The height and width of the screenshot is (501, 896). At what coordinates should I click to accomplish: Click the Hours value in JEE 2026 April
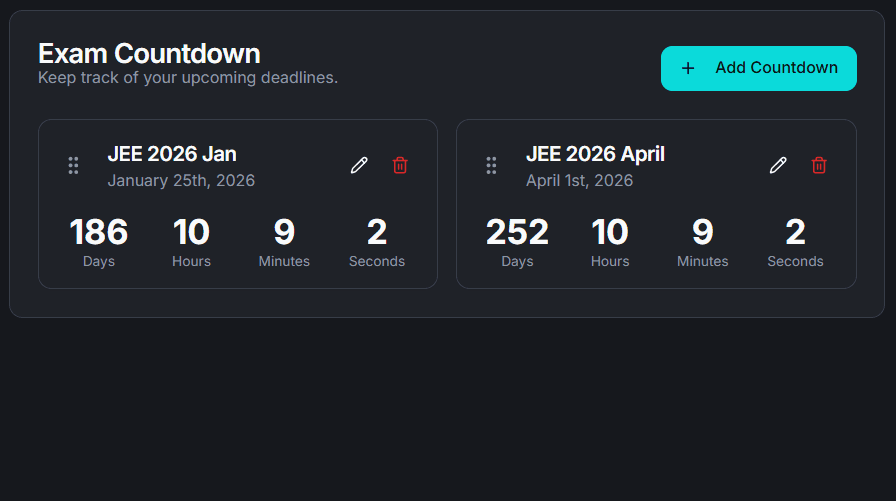(x=610, y=233)
